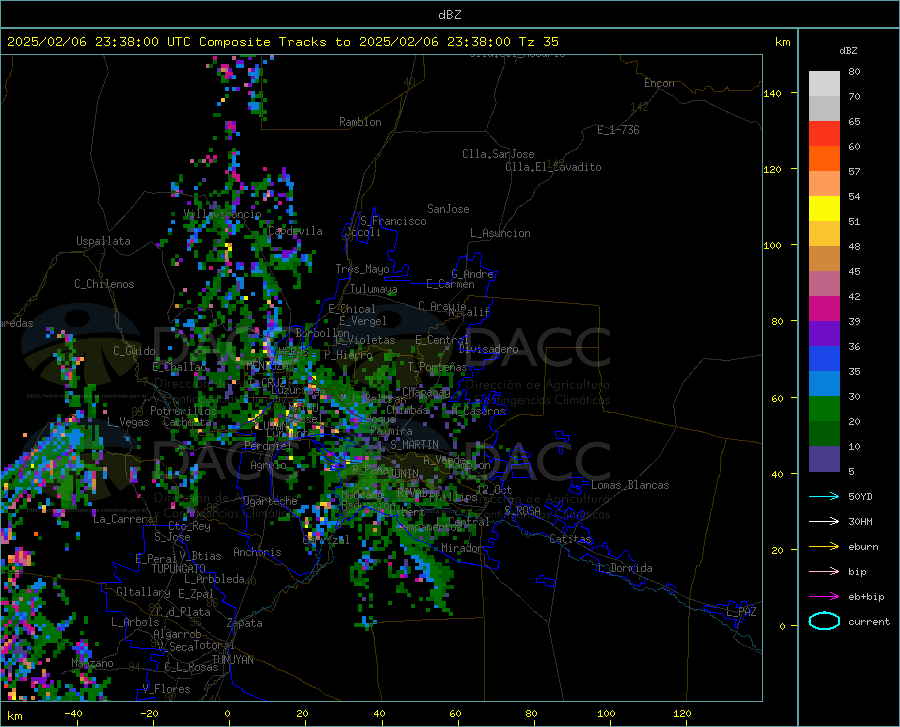The image size is (900, 727).
Task: Select the orange 60 dBZ legend swatch
Action: [x=824, y=158]
